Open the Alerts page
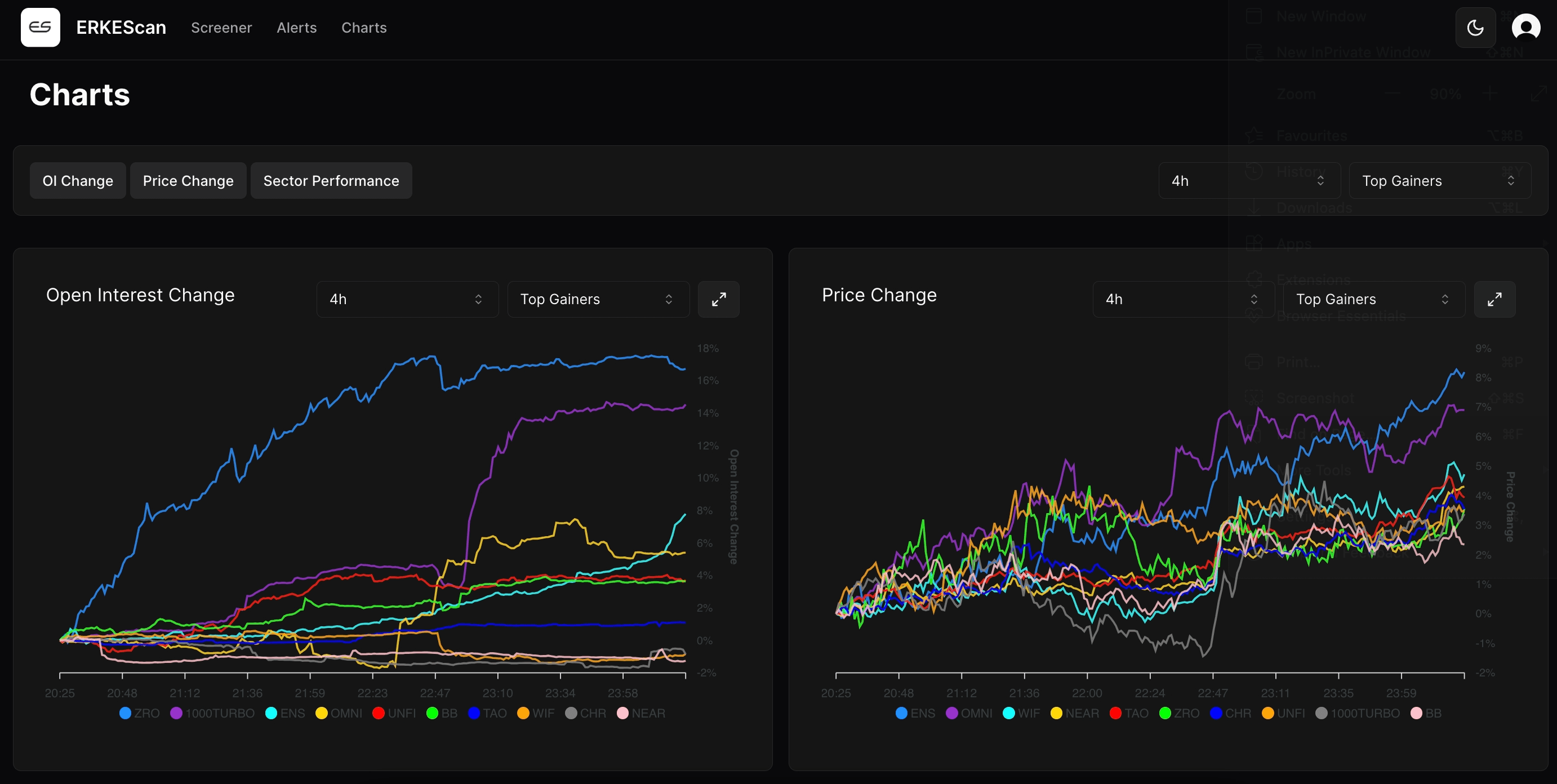This screenshot has height=784, width=1557. (296, 28)
